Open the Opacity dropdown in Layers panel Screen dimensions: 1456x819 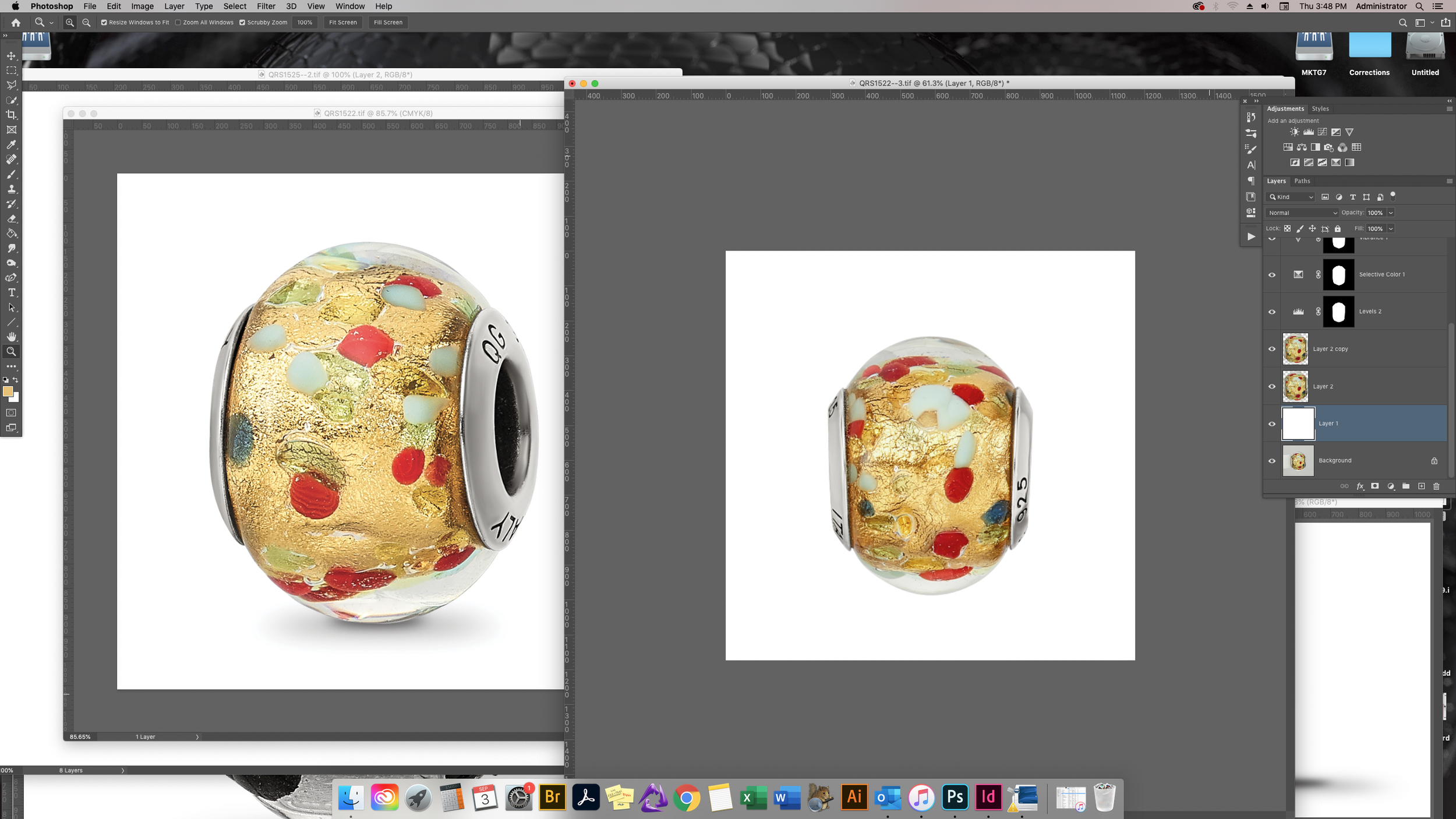coord(1391,213)
